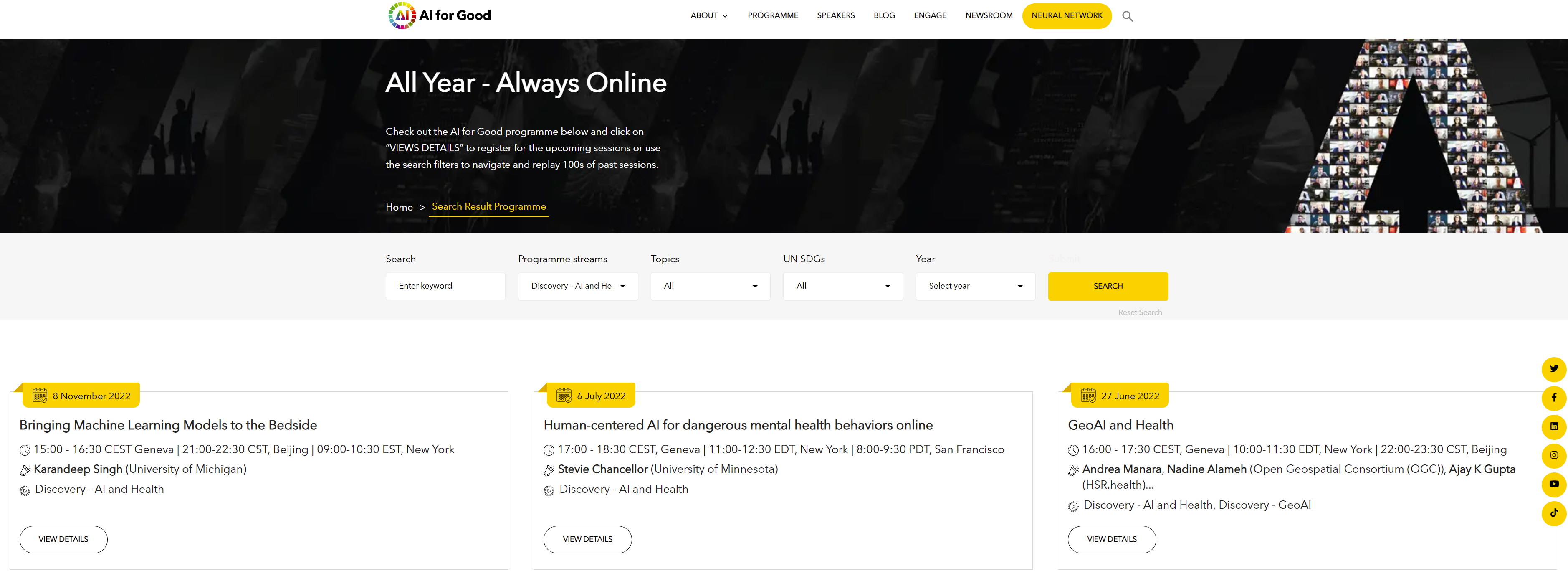The height and width of the screenshot is (576, 1568).
Task: Click calendar icon on 8 November 2022 card
Action: 40,396
